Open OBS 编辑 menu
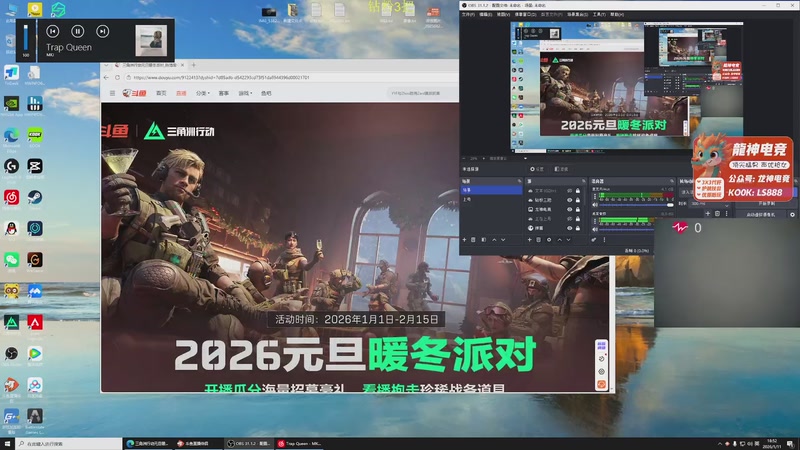800x450 pixels. pyautogui.click(x=486, y=15)
